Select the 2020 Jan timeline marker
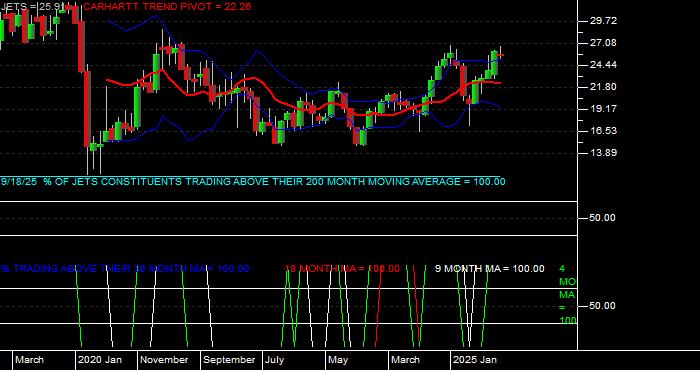 (x=100, y=360)
